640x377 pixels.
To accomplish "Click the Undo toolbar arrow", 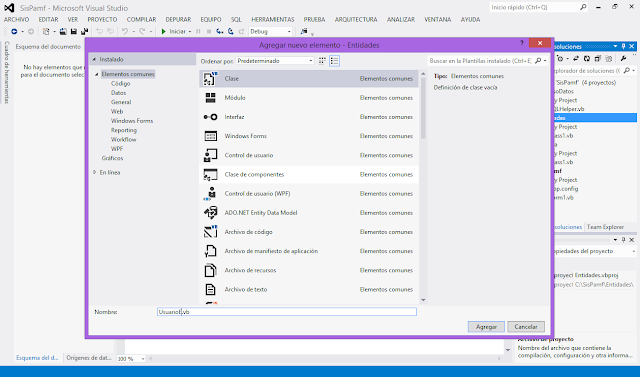I will click(125, 31).
